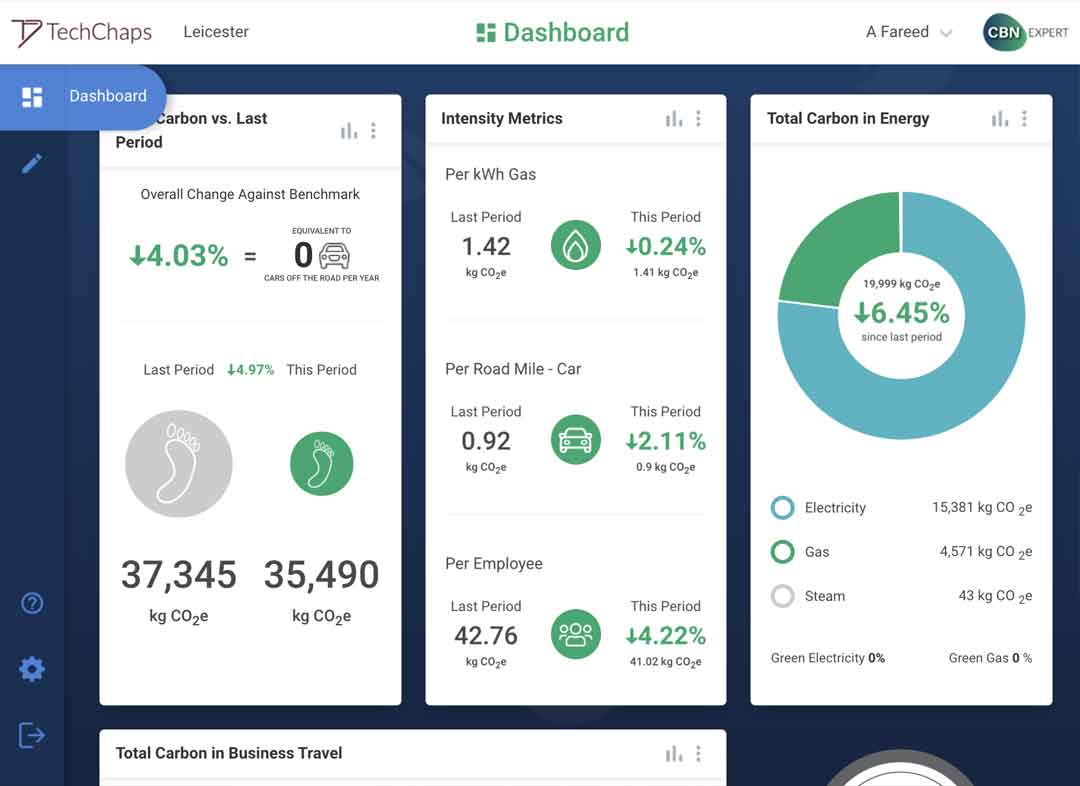Open settings via the gear icon
Screen dimensions: 1080x786
[32, 669]
